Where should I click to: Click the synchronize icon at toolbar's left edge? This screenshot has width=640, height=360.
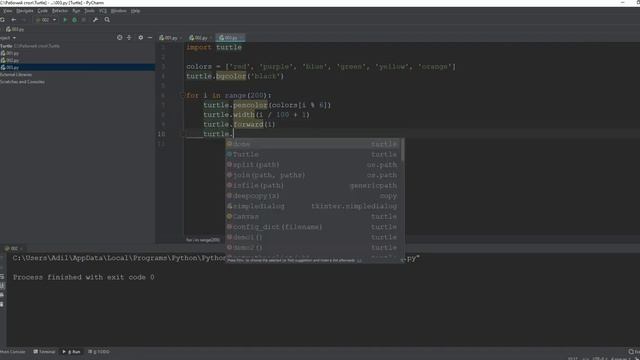2,20
